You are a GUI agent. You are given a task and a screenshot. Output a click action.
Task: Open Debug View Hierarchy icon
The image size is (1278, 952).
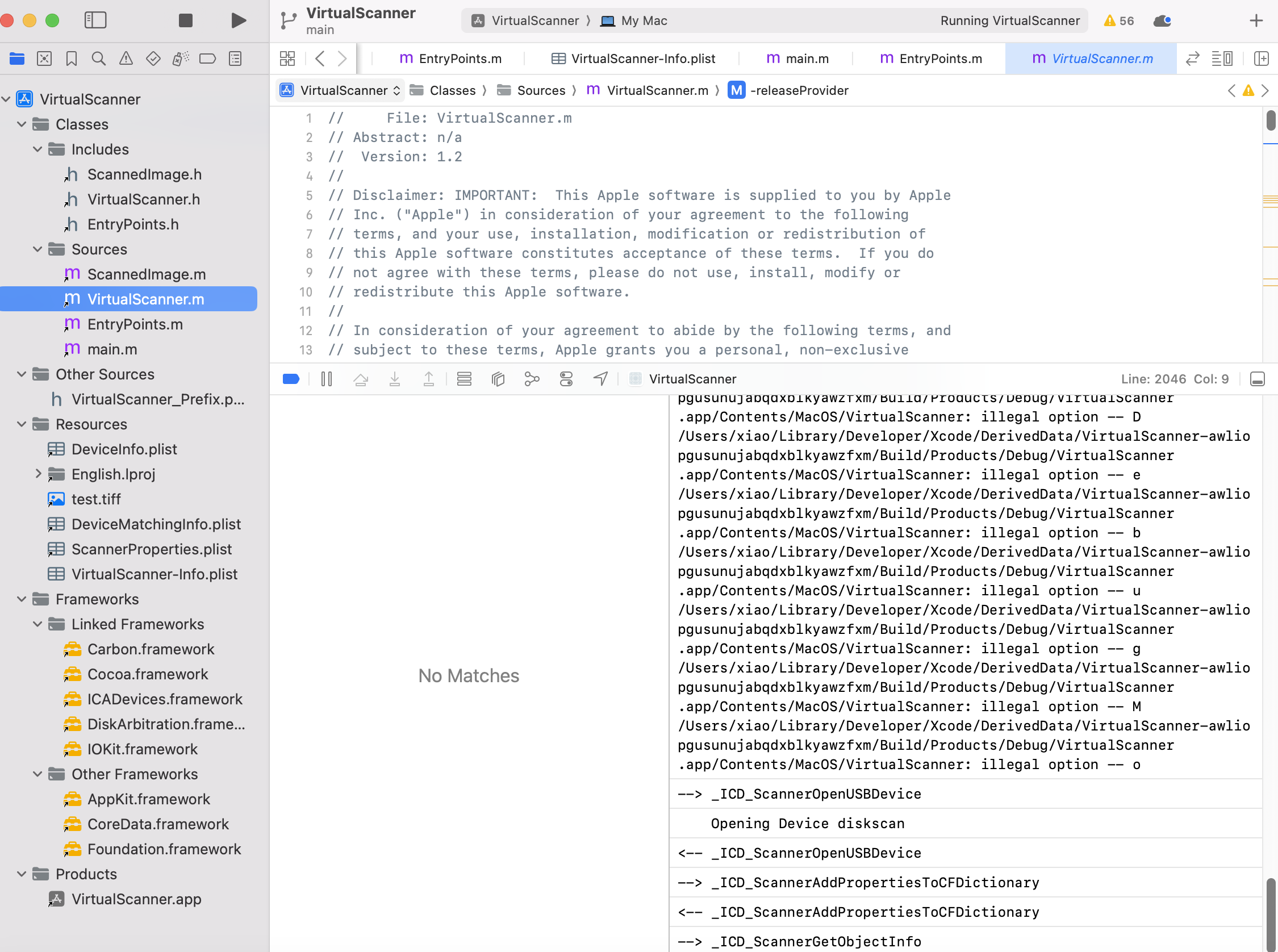point(498,379)
